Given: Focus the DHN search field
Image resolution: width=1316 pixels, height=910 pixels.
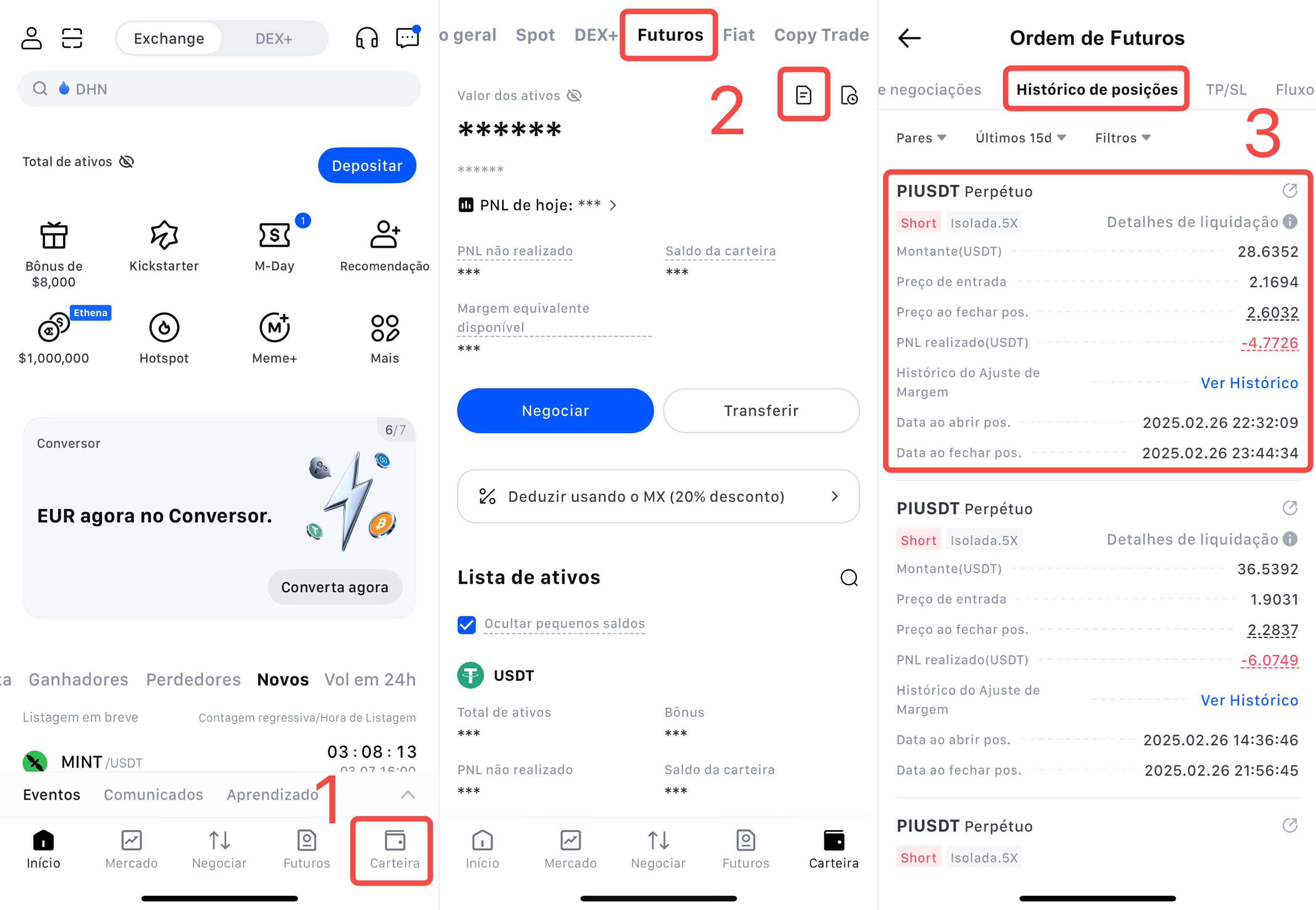Looking at the screenshot, I should 220,89.
